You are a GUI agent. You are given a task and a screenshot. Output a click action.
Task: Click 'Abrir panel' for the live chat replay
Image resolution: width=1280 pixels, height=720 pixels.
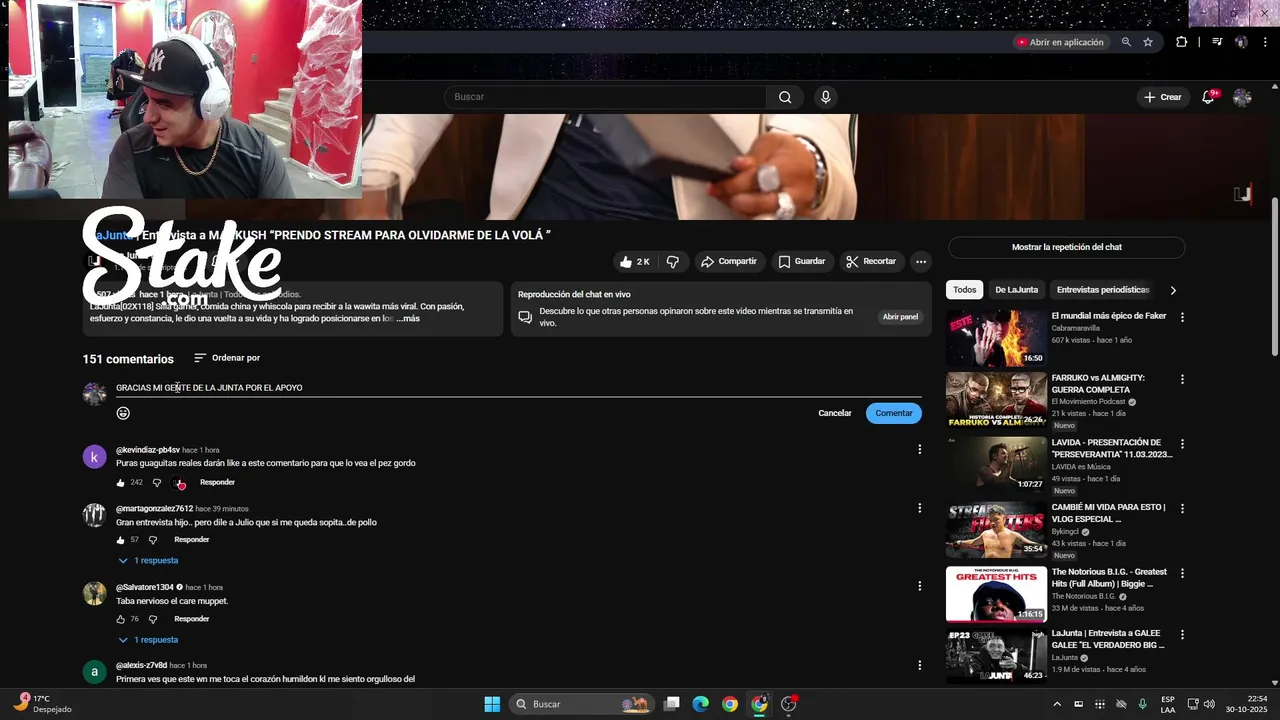click(x=900, y=317)
